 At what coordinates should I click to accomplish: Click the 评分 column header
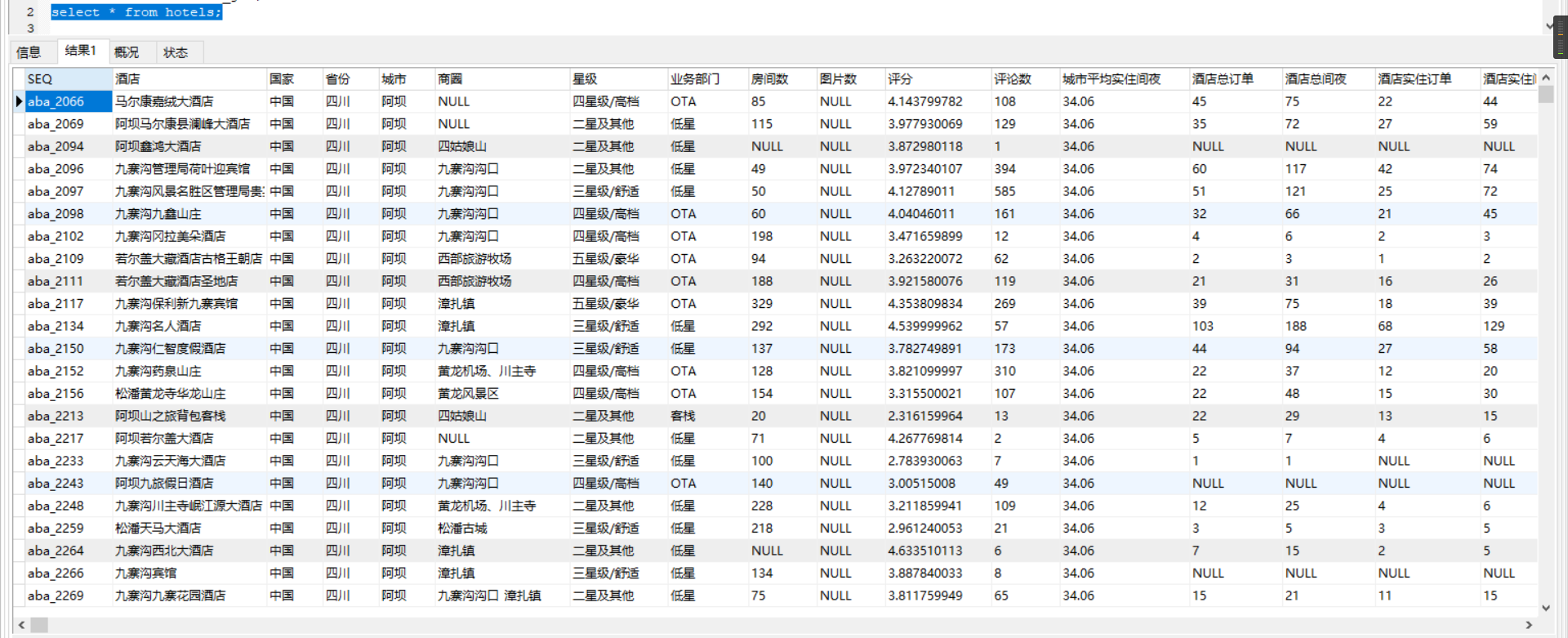pos(938,79)
